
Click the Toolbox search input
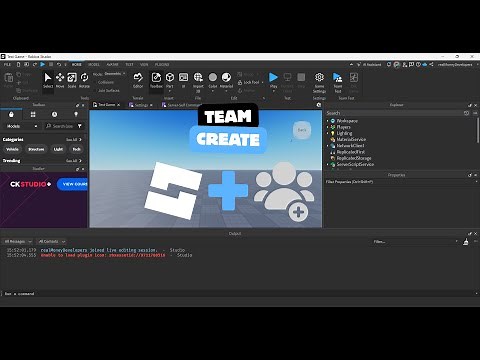tap(60, 126)
